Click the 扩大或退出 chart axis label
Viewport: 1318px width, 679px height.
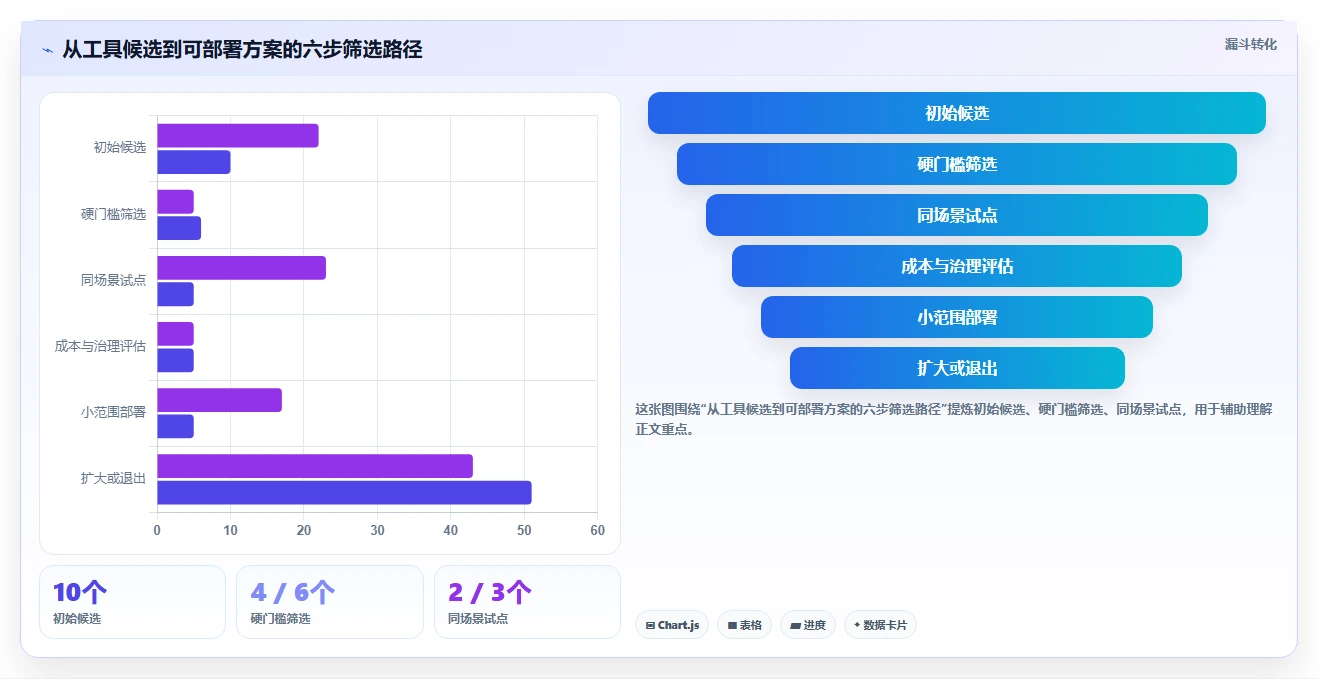[114, 478]
